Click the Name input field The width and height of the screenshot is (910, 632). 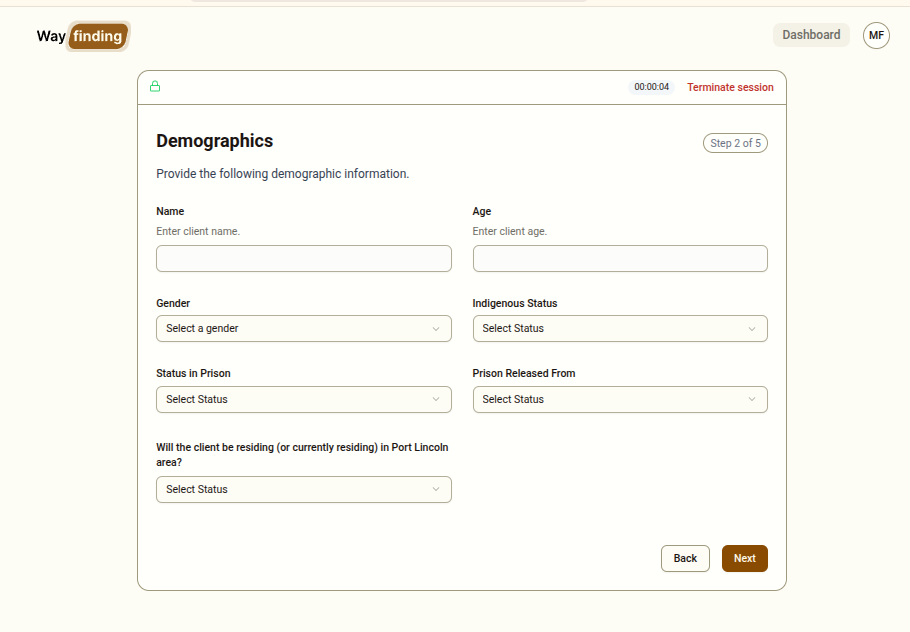point(303,258)
